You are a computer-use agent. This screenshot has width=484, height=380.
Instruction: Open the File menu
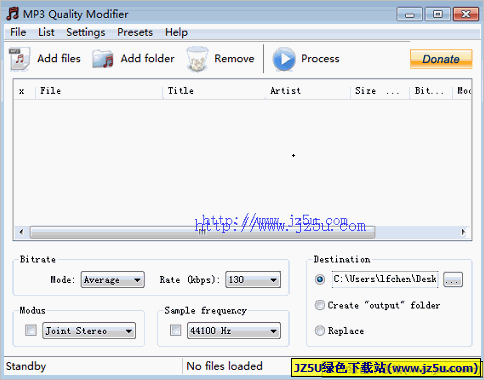[18, 32]
